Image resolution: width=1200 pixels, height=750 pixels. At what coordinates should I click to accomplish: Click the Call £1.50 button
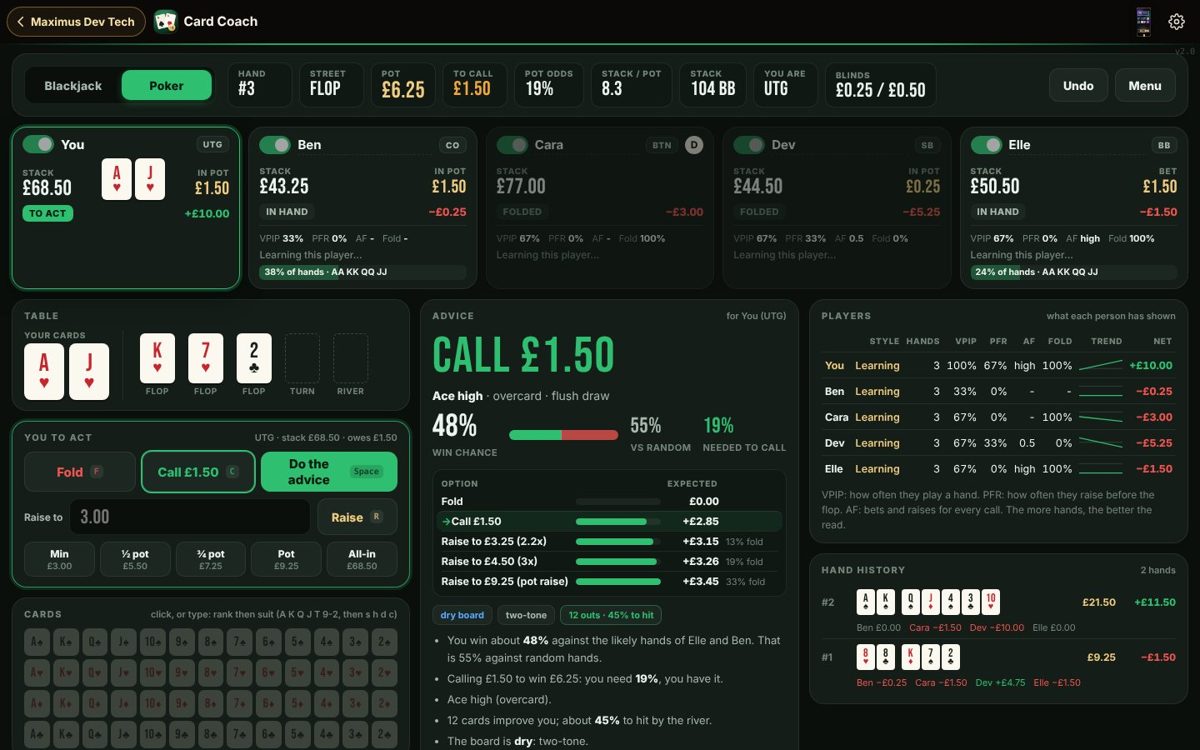click(197, 472)
